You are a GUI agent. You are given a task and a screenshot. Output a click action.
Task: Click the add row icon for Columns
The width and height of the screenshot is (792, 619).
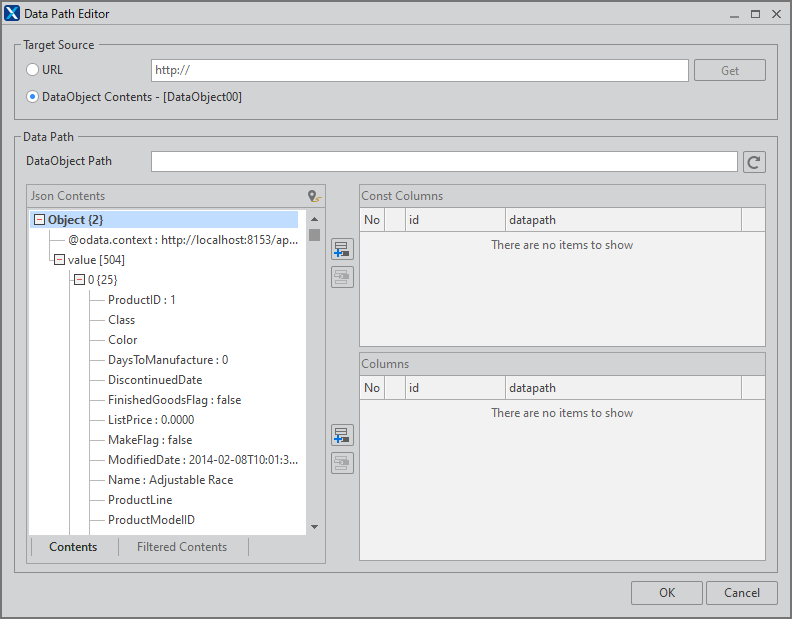click(342, 435)
